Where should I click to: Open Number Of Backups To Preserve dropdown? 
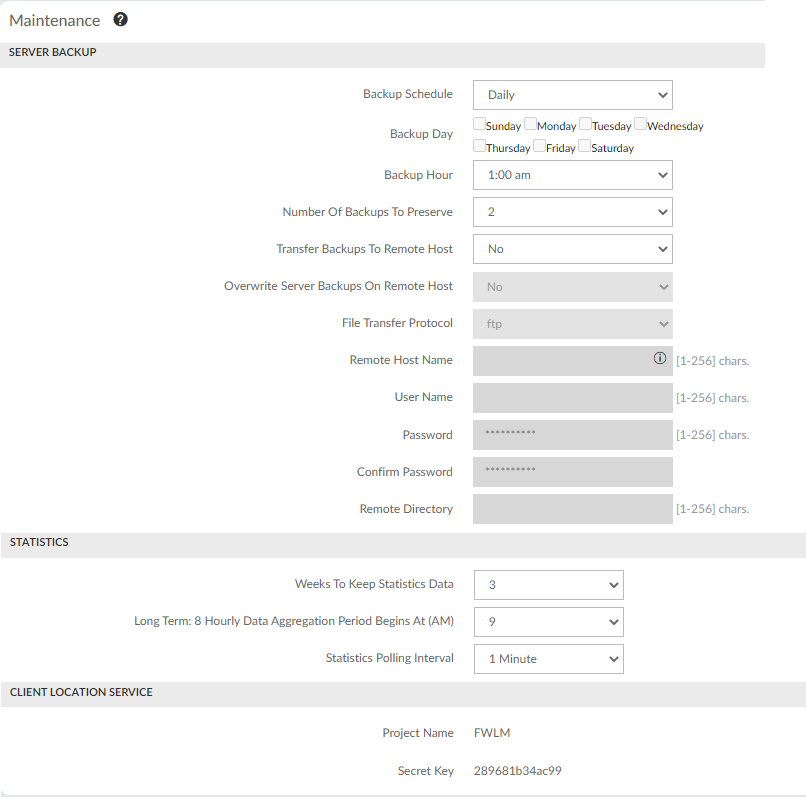tap(572, 212)
